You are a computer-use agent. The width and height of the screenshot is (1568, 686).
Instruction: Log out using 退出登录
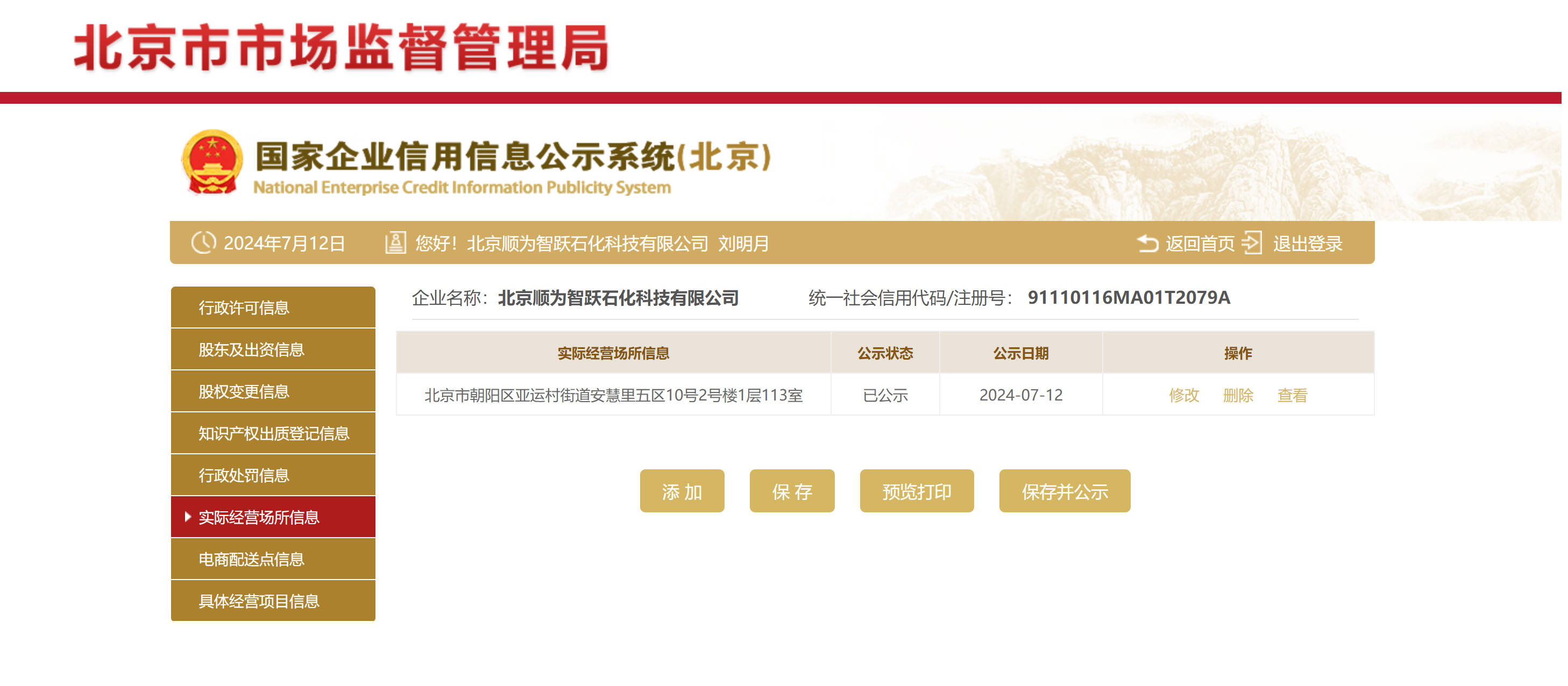tap(1308, 243)
